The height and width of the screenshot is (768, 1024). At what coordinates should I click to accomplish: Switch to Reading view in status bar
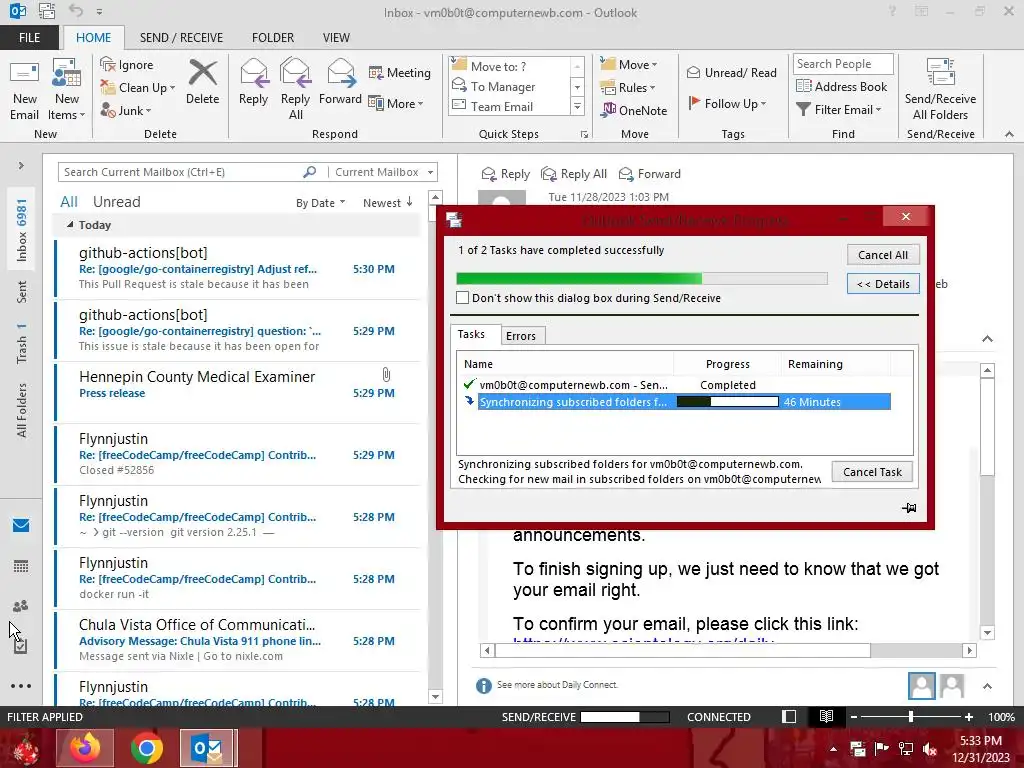pos(826,716)
